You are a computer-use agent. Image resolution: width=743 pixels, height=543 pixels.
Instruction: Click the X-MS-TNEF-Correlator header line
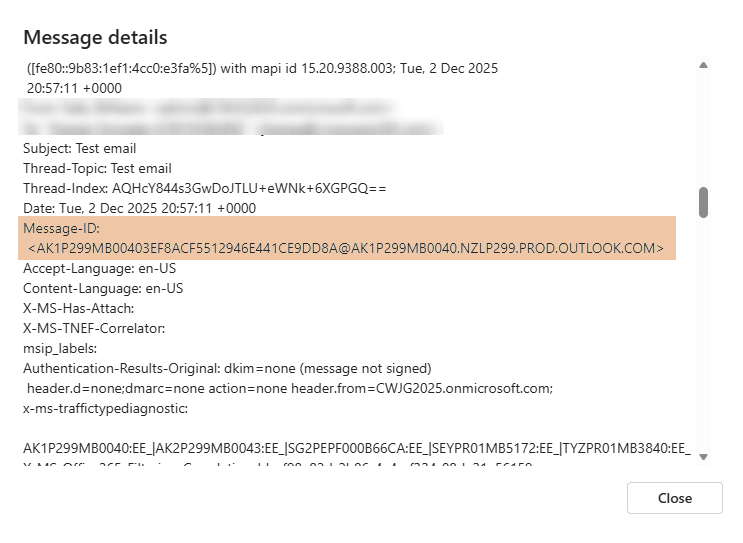click(x=94, y=328)
